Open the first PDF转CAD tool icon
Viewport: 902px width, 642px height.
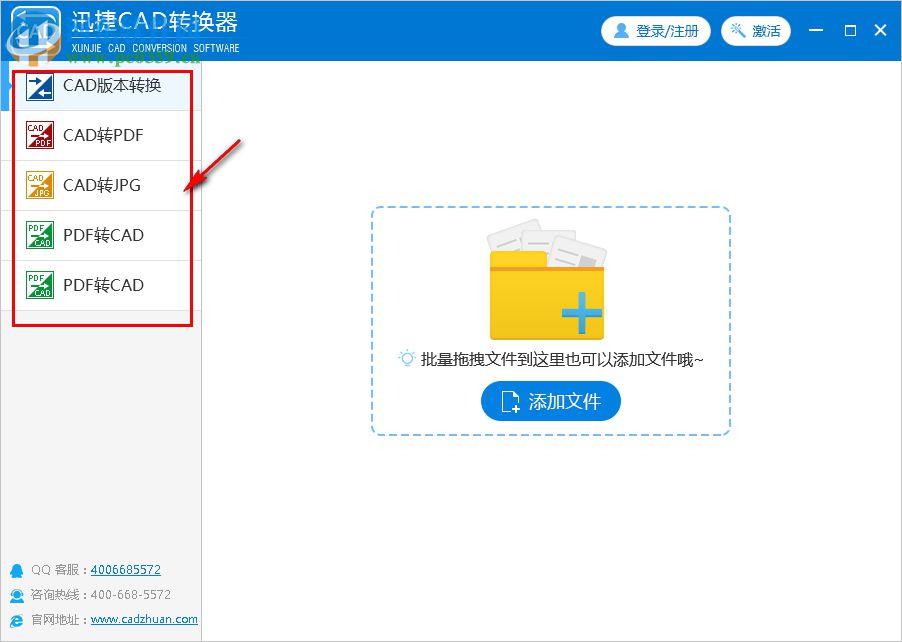point(40,235)
